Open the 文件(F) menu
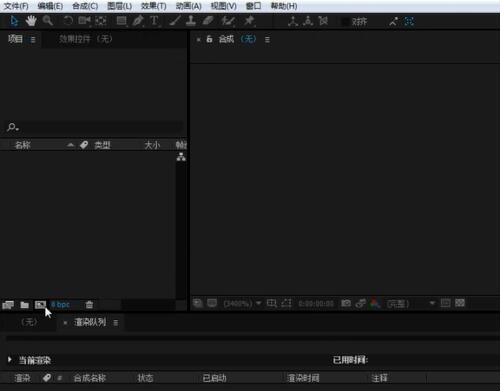Screen dimensions: 501x391 (x=16, y=6)
